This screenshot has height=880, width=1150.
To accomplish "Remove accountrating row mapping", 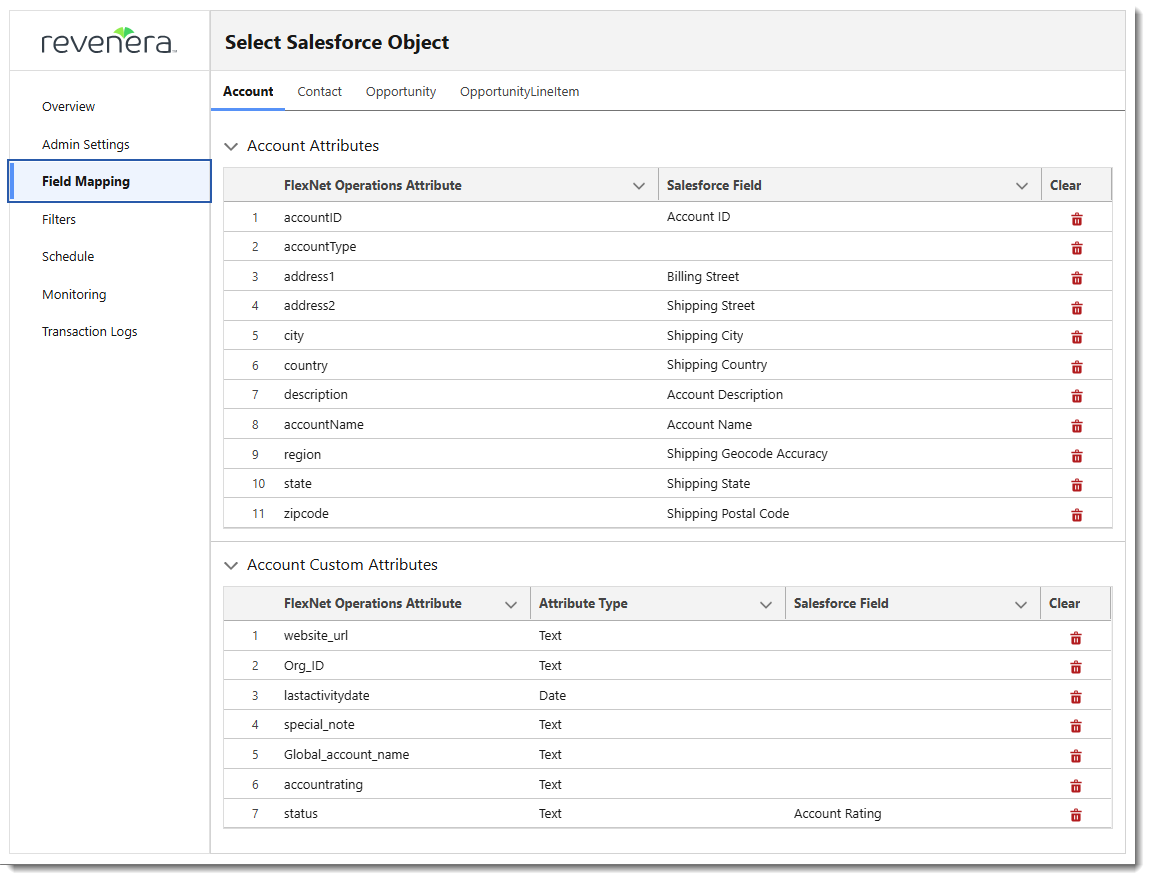I will click(1076, 786).
